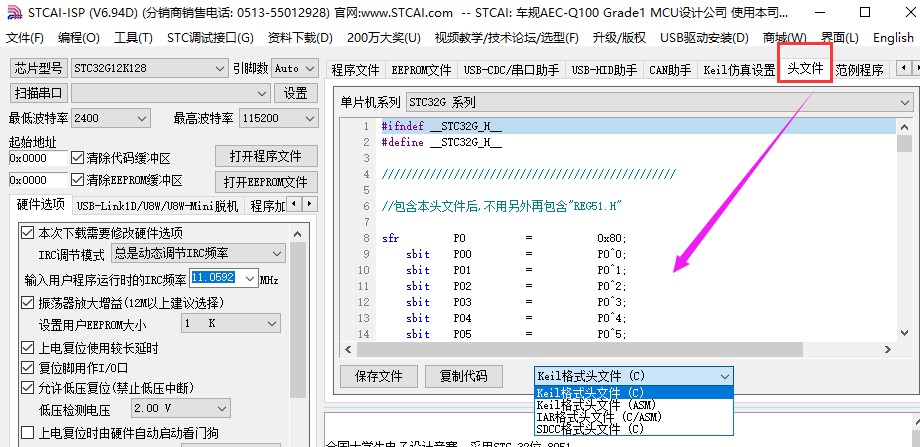
Task: Click the EEPROM start address 0x0000 field
Action: click(38, 180)
